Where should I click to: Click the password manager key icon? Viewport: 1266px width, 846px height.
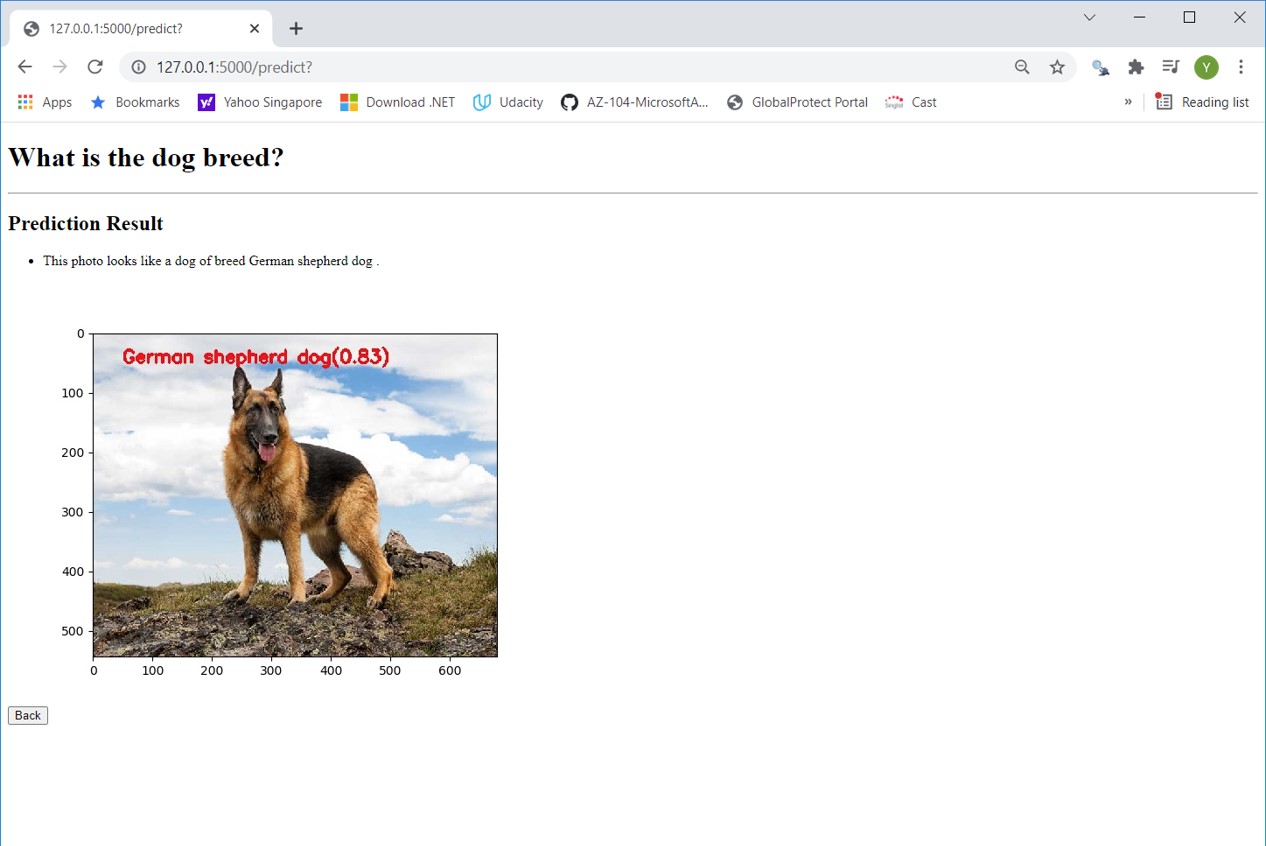click(x=1100, y=66)
